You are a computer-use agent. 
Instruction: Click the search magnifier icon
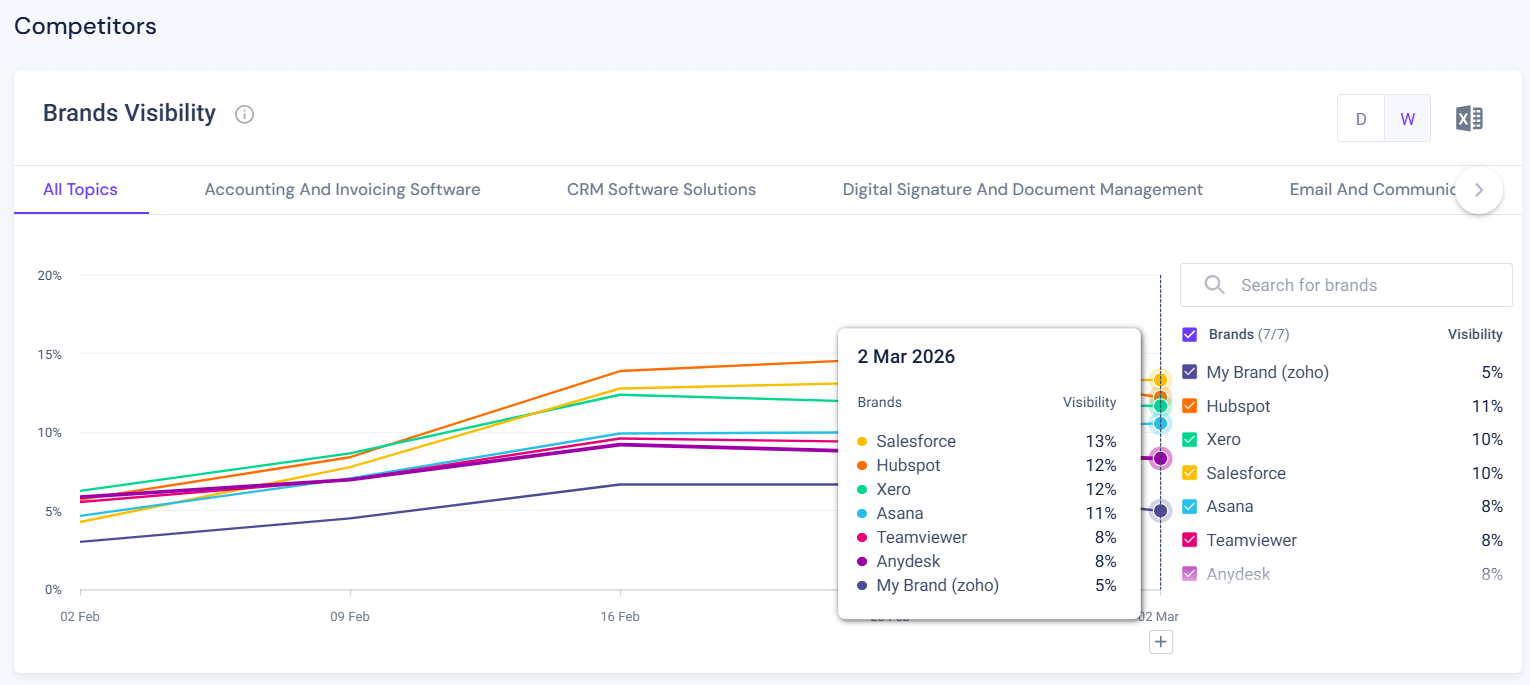point(1215,285)
